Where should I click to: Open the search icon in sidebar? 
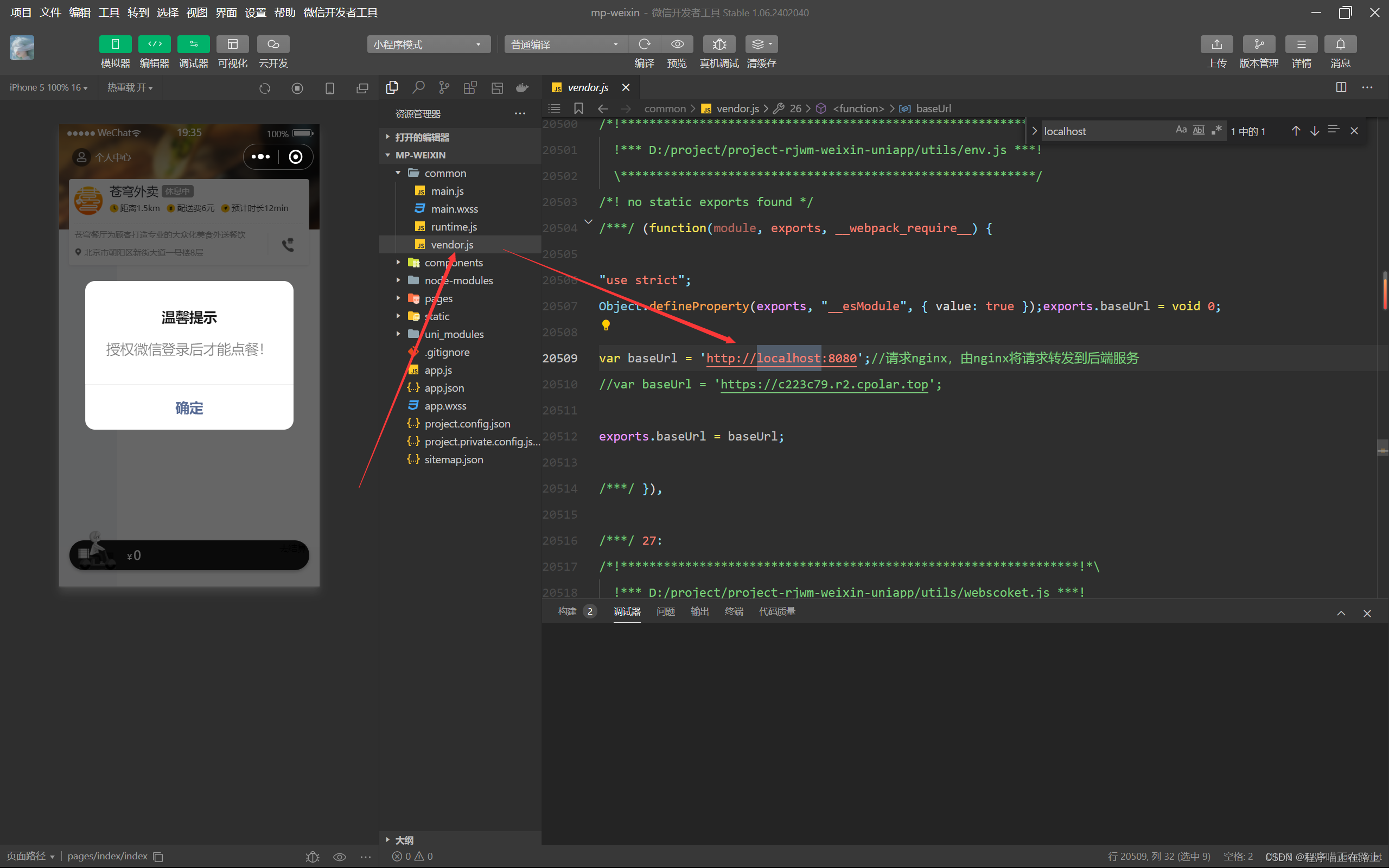point(418,87)
